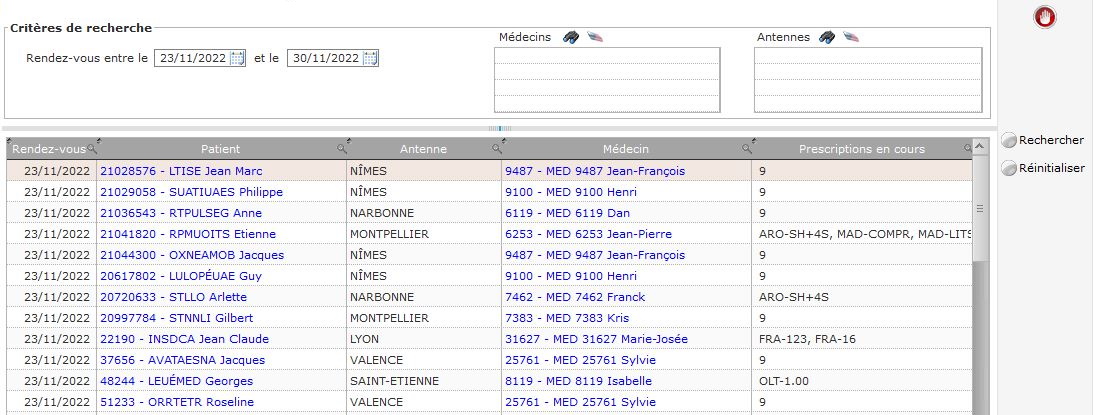
Task: Sort by the Prescriptions en cours column
Action: tap(861, 149)
